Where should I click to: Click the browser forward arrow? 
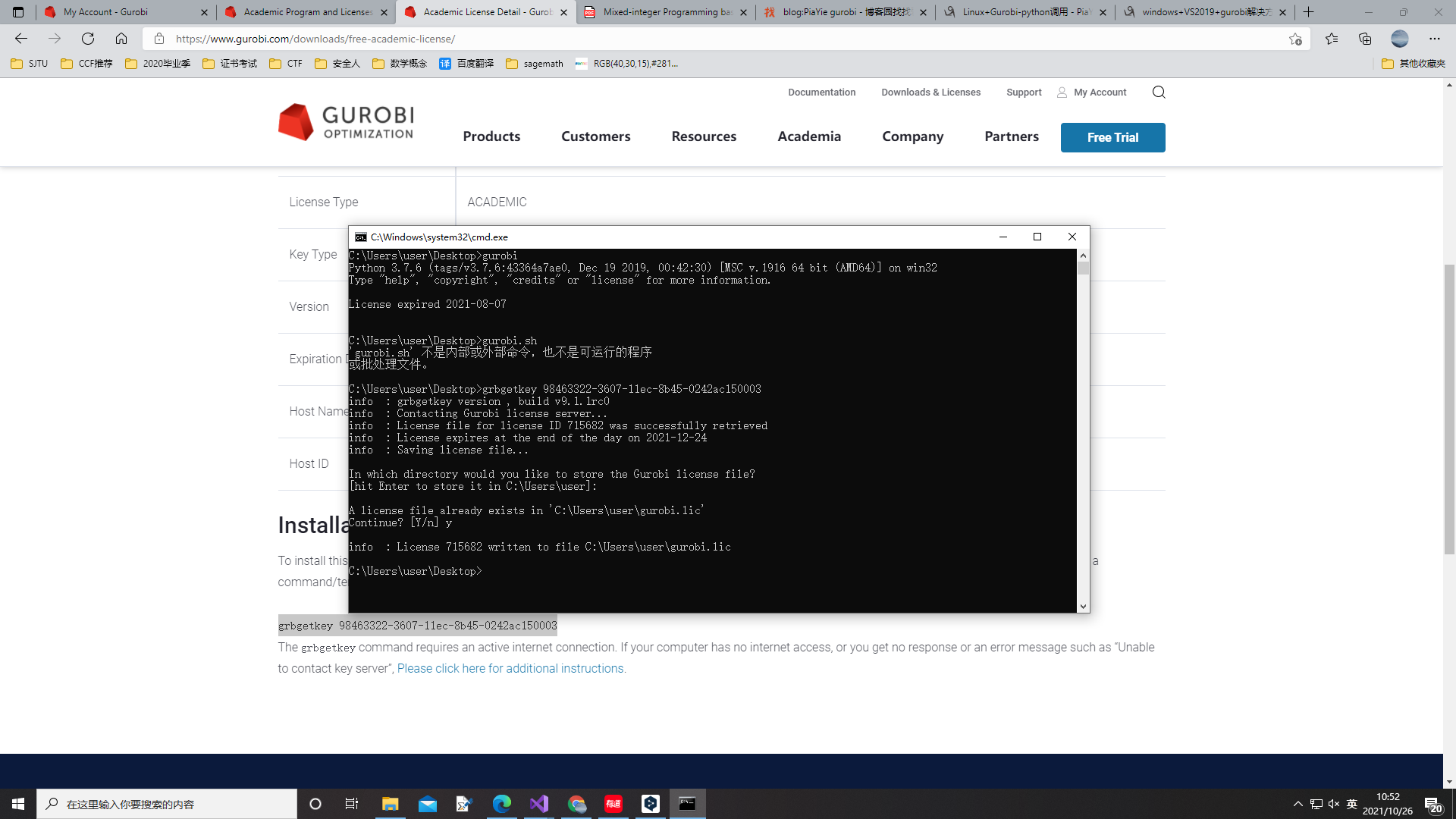pyautogui.click(x=54, y=39)
